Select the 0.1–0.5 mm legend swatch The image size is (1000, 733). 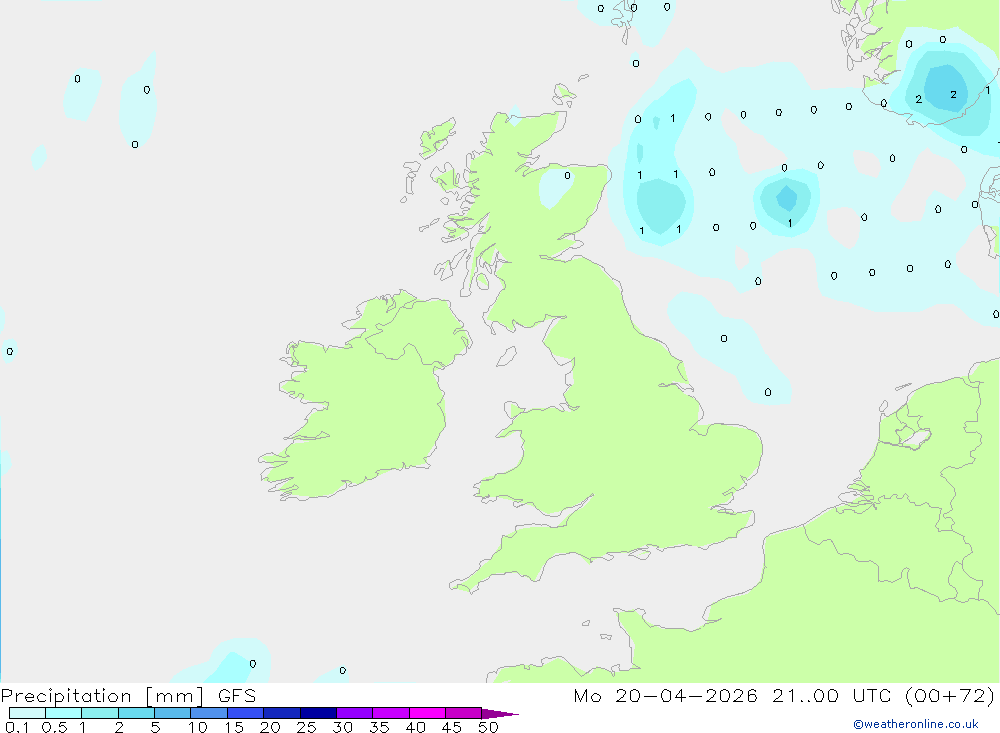27,713
